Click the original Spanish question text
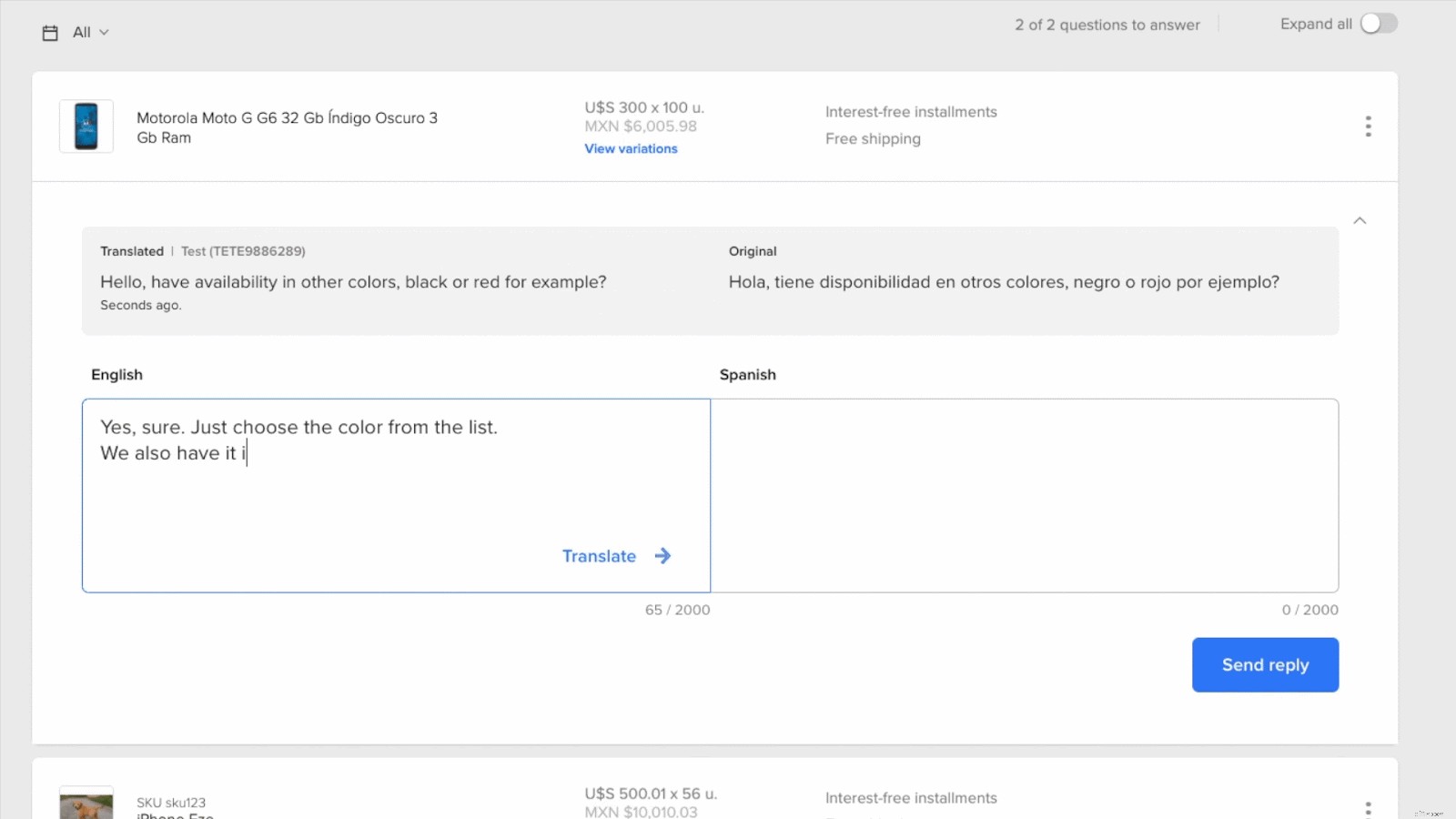 [1004, 282]
